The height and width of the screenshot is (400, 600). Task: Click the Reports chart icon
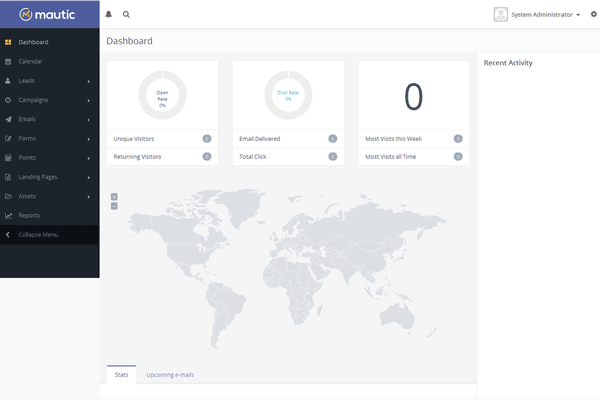click(8, 215)
